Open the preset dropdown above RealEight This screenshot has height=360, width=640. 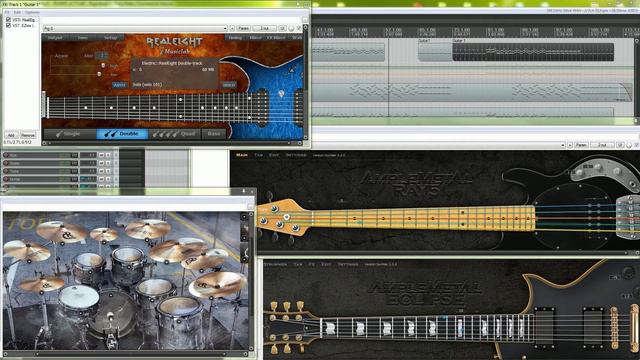coord(135,29)
